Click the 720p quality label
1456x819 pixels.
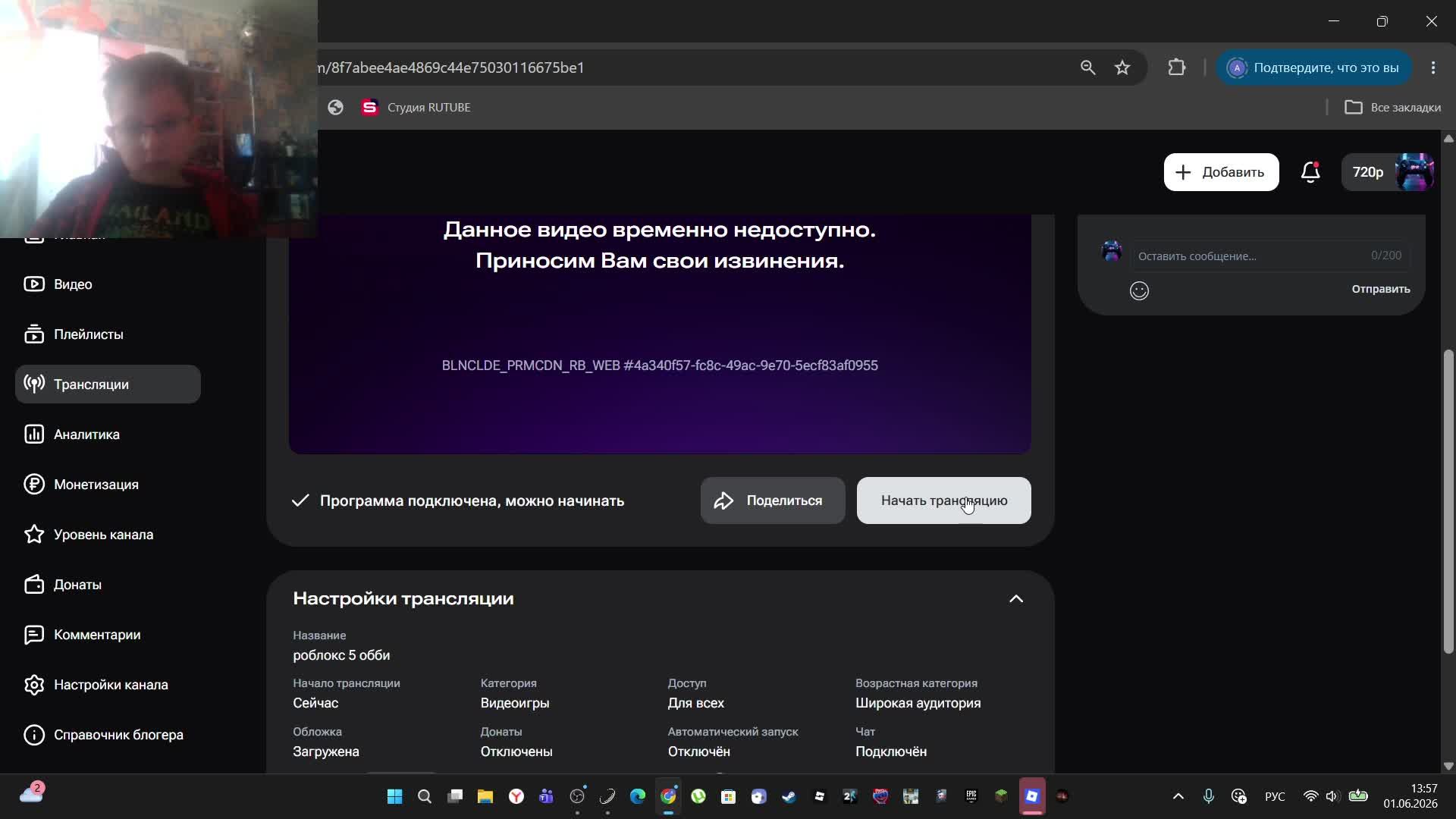[1368, 172]
